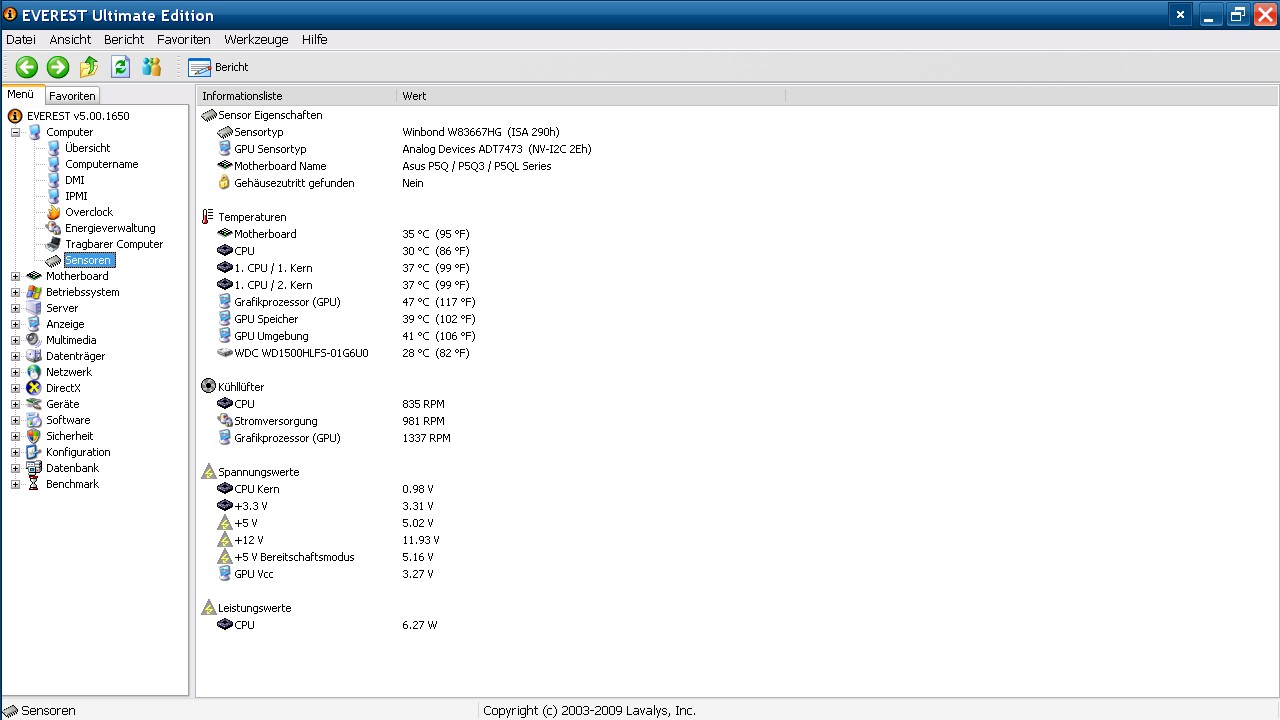Click the Energieverwaltung icon in the tree
This screenshot has width=1280, height=720.
(x=54, y=228)
